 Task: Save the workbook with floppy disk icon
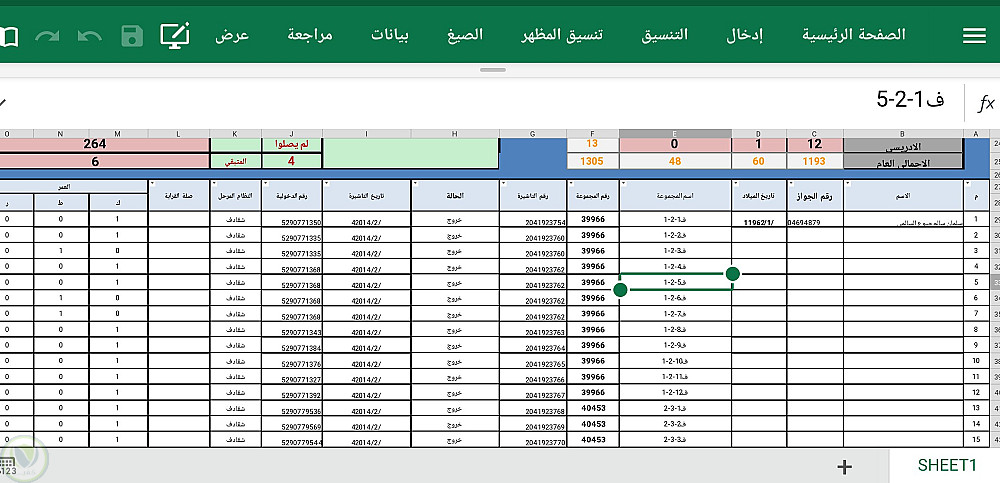132,36
